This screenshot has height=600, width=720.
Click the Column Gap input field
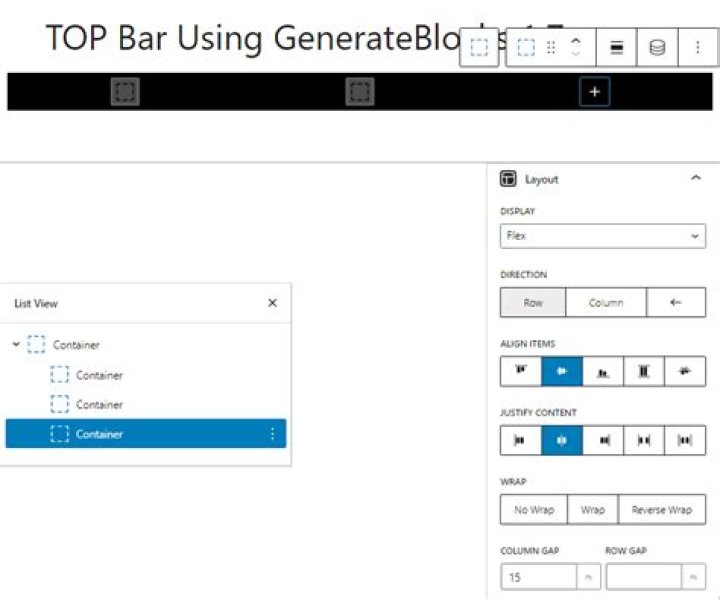pos(539,577)
